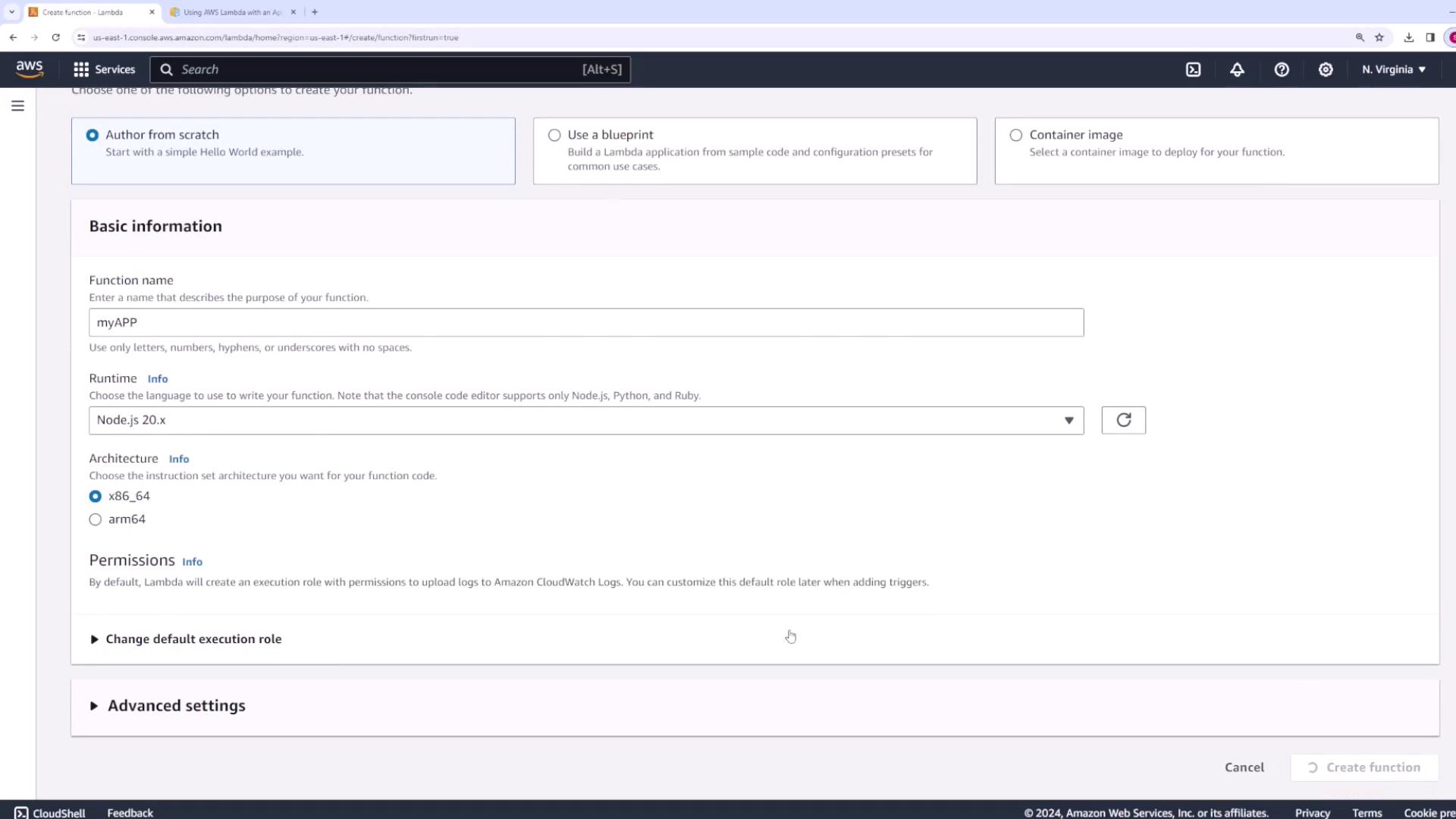1456x819 pixels.
Task: Open the notifications bell icon
Action: point(1237,69)
